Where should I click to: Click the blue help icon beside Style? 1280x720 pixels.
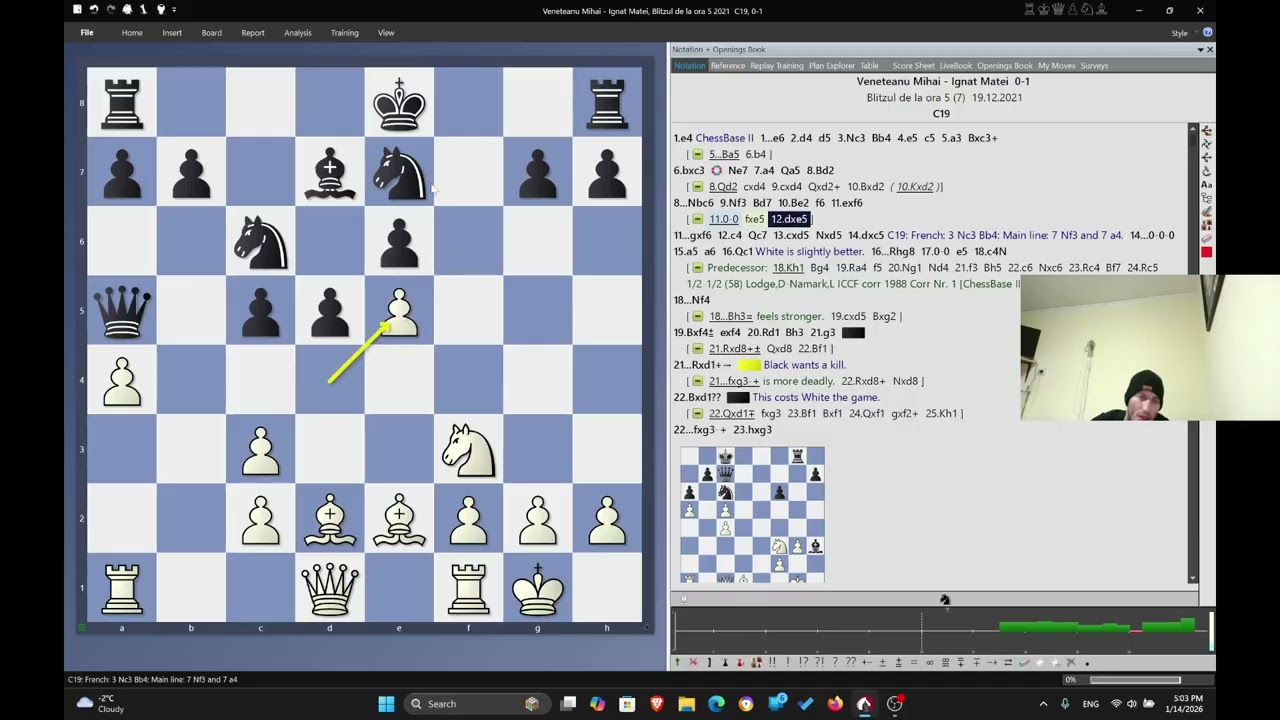[x=1207, y=32]
